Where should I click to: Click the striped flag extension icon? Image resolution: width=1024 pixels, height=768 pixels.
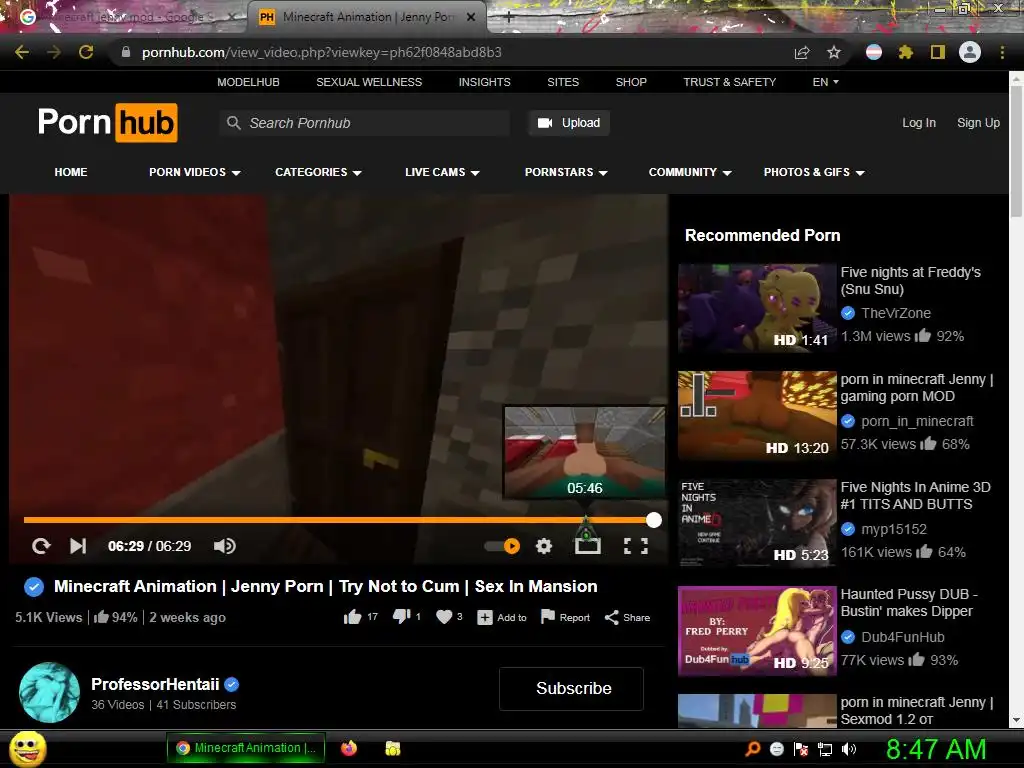873,52
